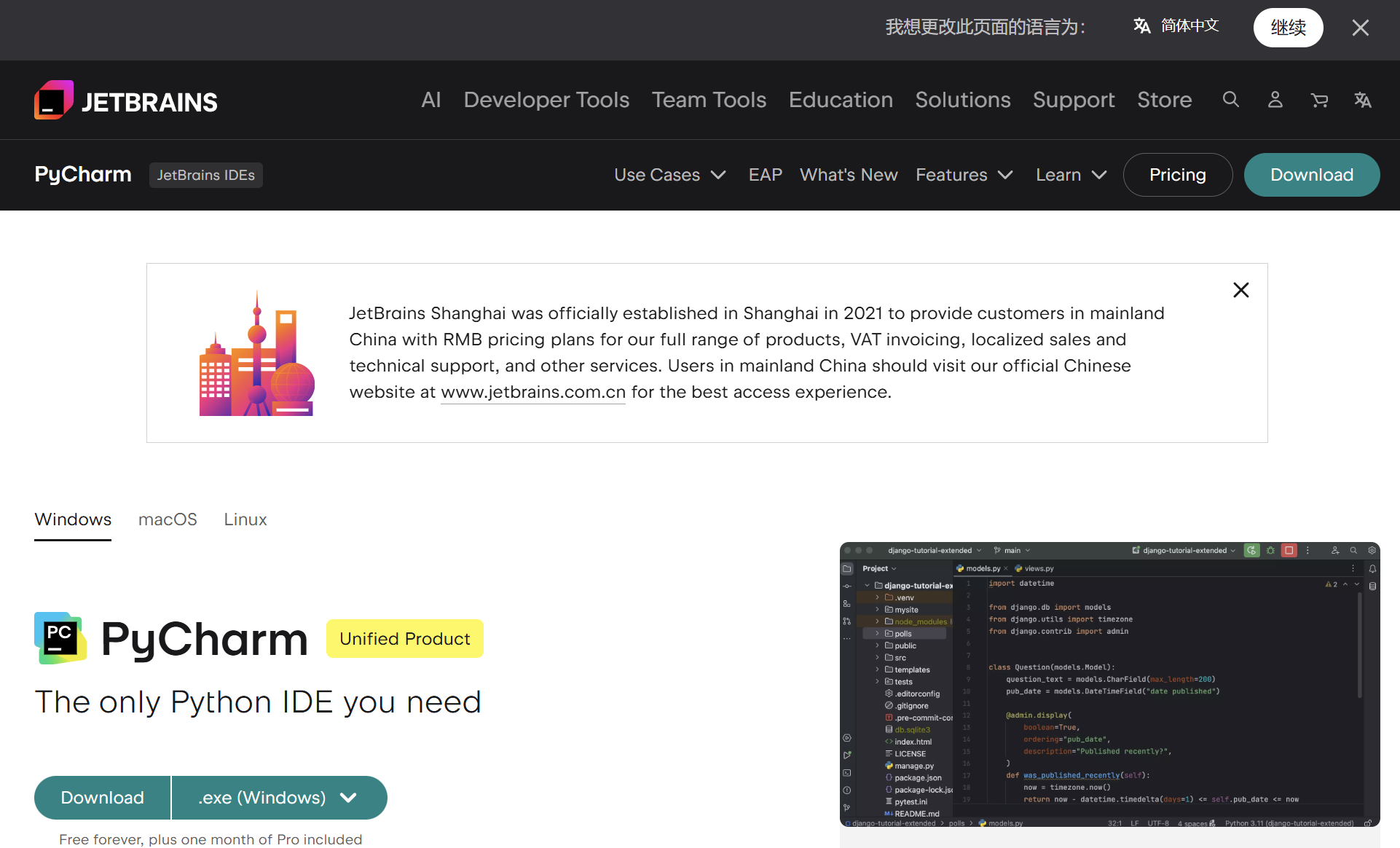Select 简体中文 language option
The image size is (1400, 848).
[x=1176, y=26]
